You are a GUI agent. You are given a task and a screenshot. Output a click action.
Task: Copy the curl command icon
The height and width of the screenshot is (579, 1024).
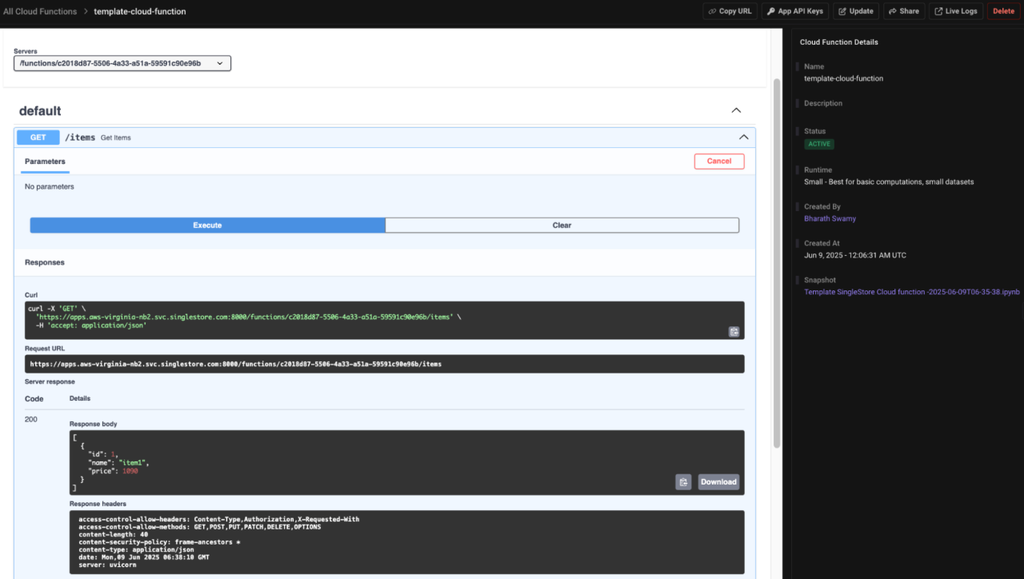point(734,332)
